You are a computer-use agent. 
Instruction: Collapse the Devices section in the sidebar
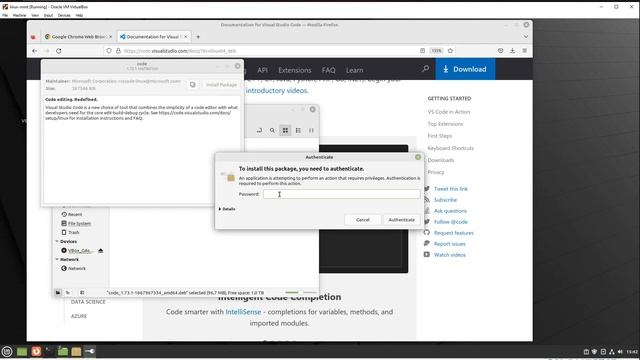point(57,241)
